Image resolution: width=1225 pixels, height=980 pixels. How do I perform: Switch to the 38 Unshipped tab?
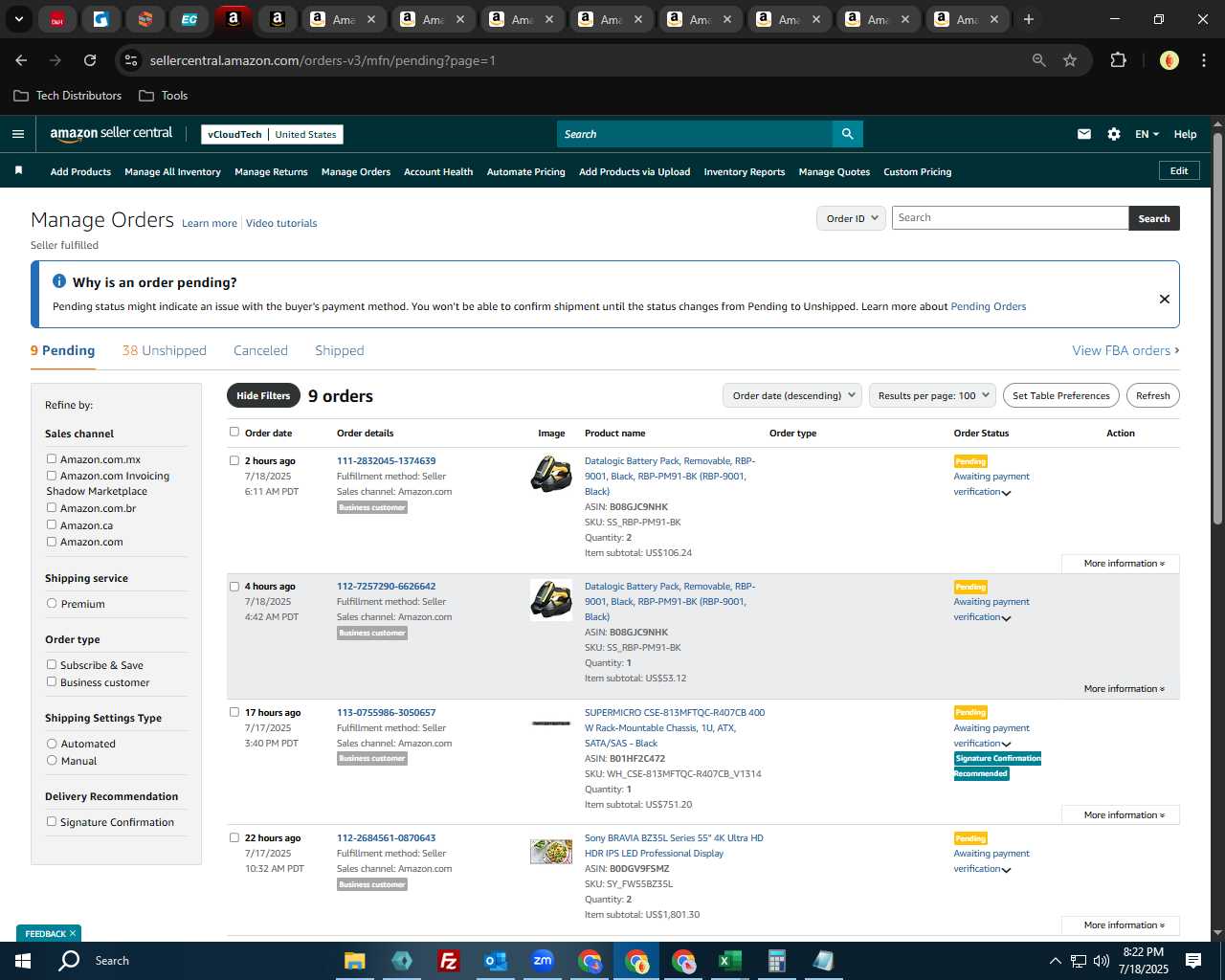click(x=164, y=350)
